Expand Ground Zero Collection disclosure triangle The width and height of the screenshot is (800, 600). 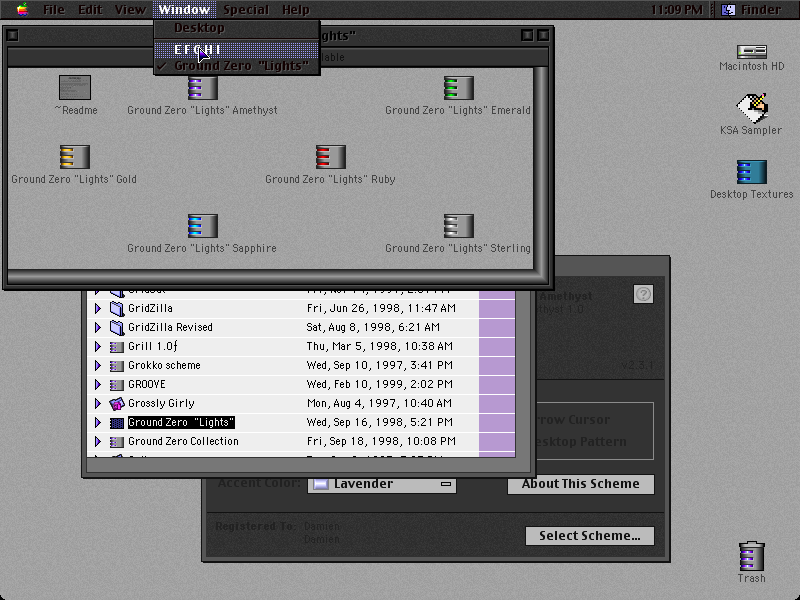click(x=97, y=441)
